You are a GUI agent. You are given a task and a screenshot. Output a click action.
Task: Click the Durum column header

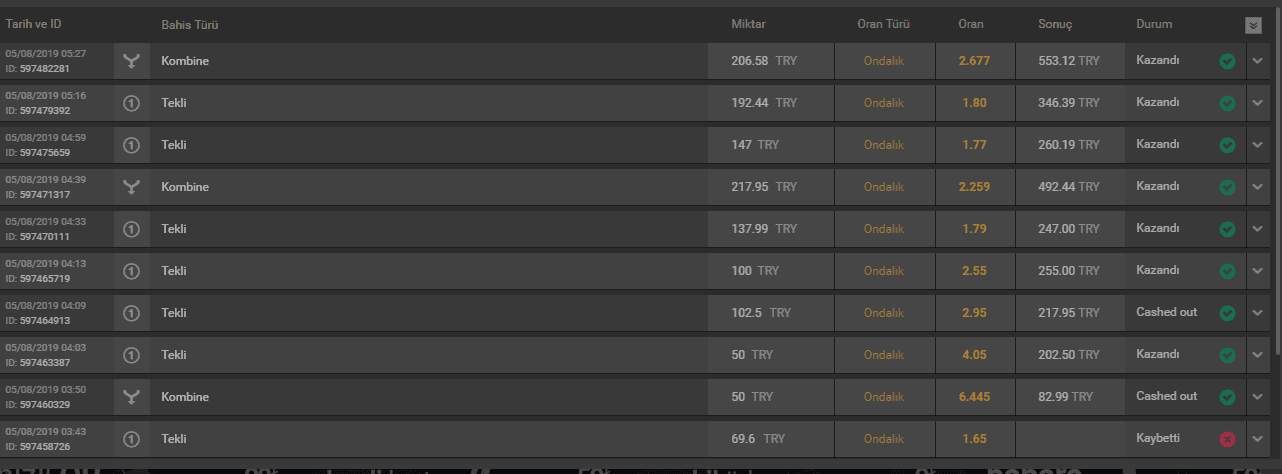coord(1154,23)
